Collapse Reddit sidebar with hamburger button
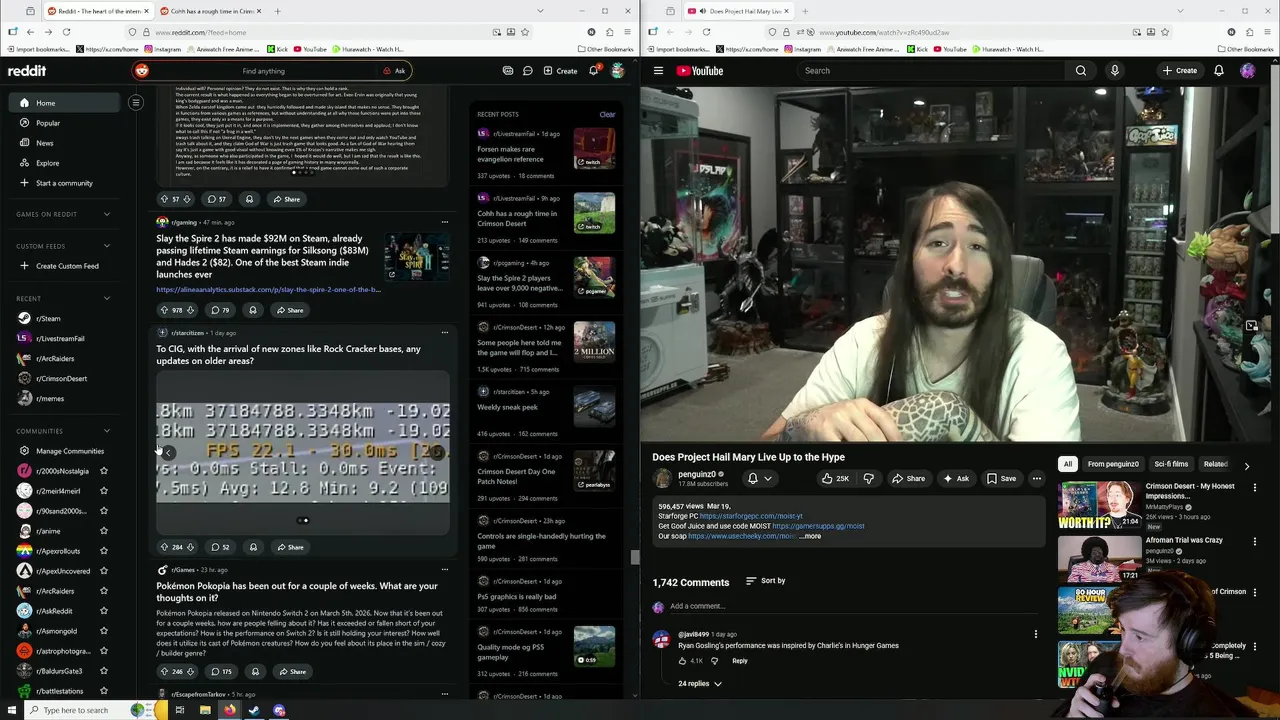Image resolution: width=1280 pixels, height=720 pixels. pyautogui.click(x=135, y=102)
